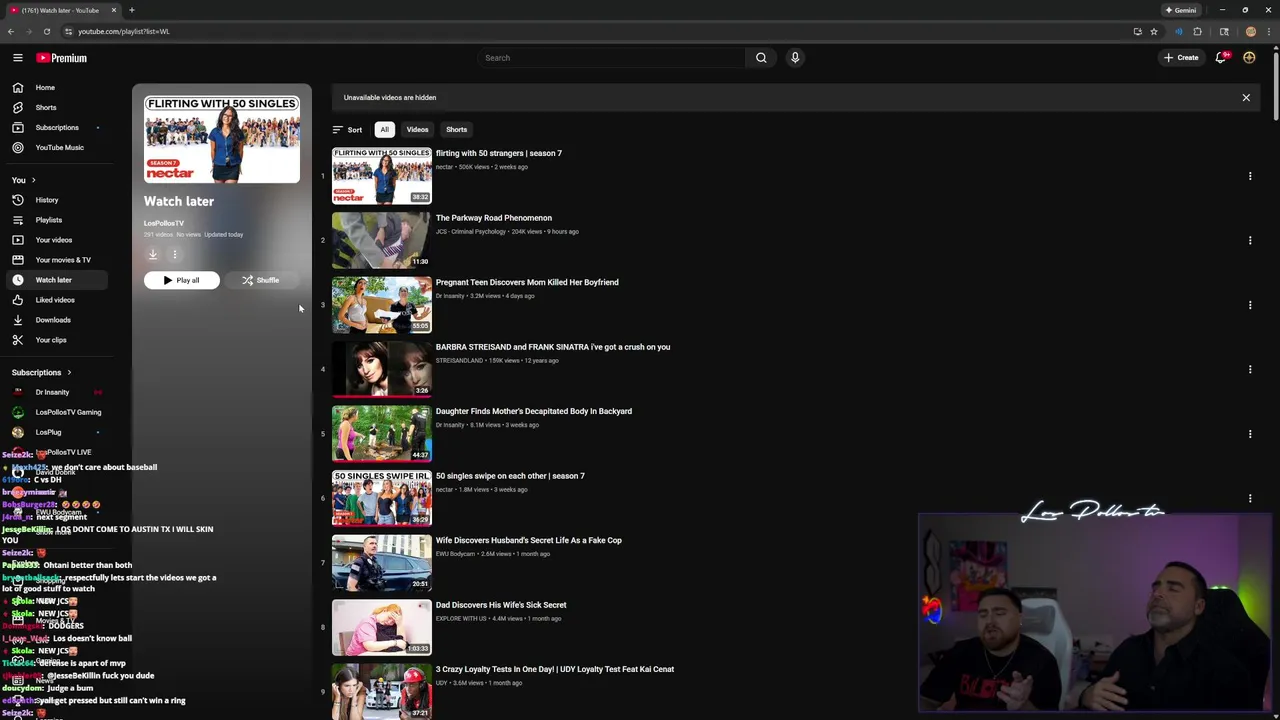Open options for 50 singles swipe video
The width and height of the screenshot is (1280, 720).
click(x=1249, y=498)
